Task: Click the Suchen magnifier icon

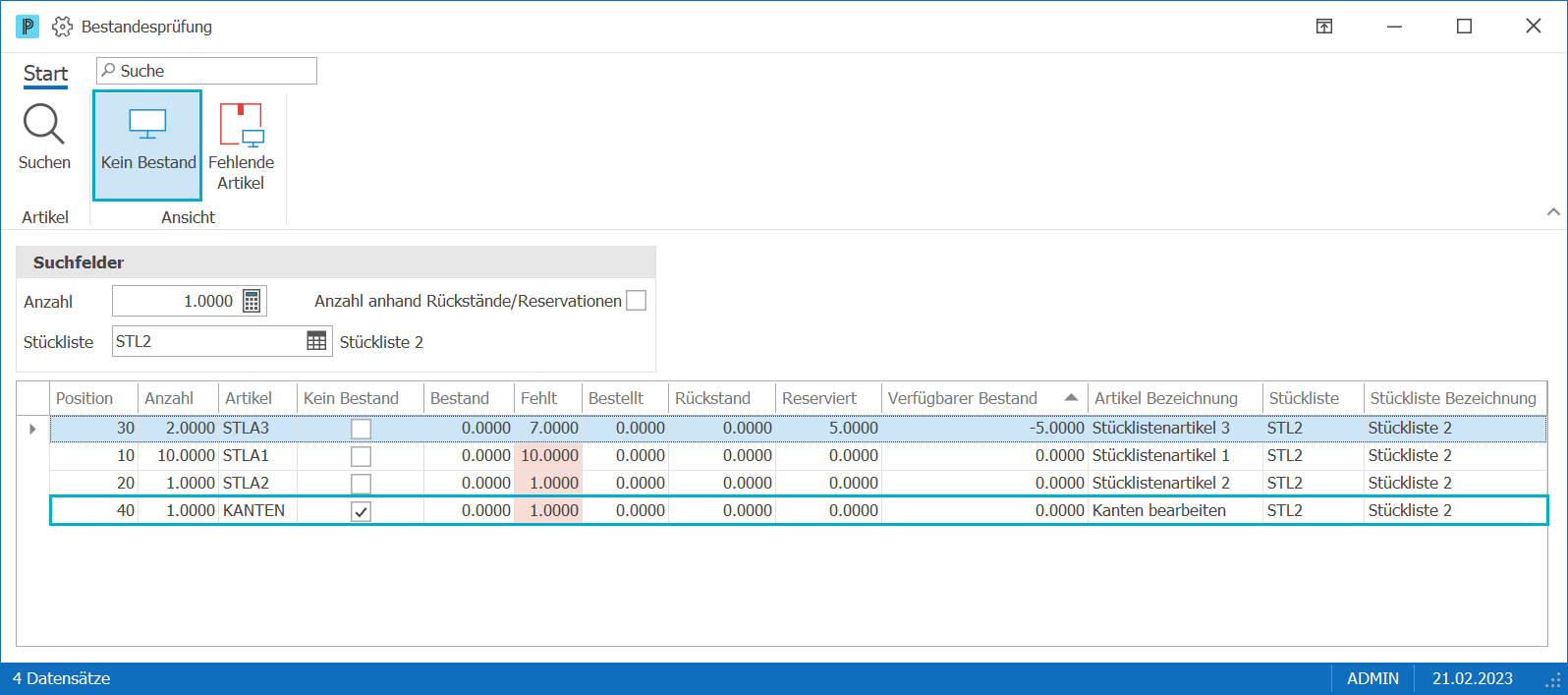Action: (44, 125)
